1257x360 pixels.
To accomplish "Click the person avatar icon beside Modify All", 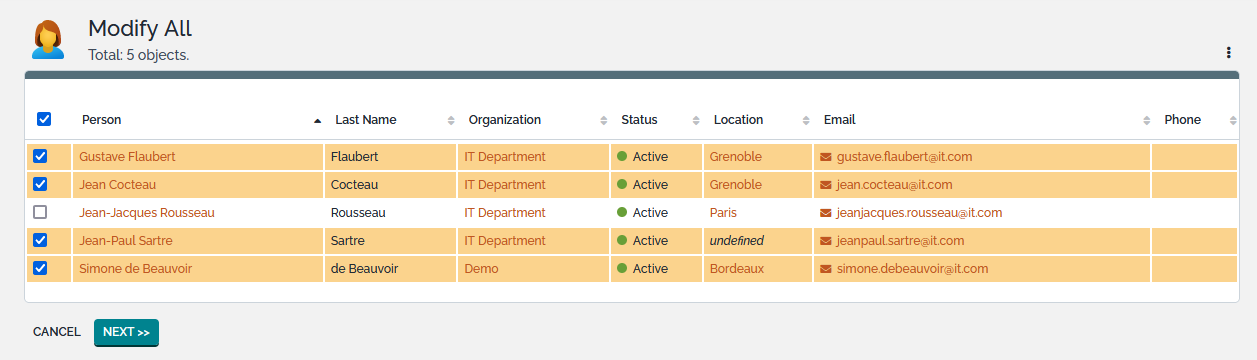I will 48,40.
